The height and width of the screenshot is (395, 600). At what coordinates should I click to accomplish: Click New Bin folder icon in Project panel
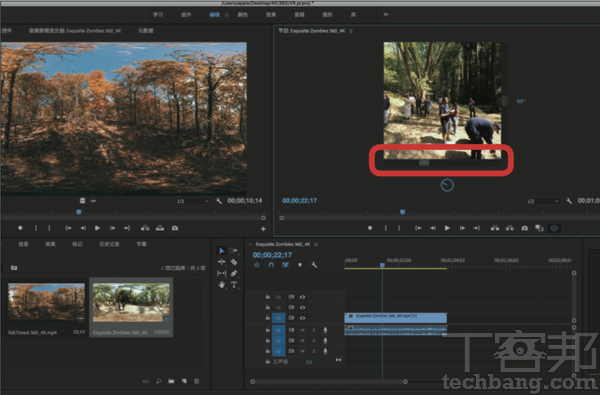171,381
